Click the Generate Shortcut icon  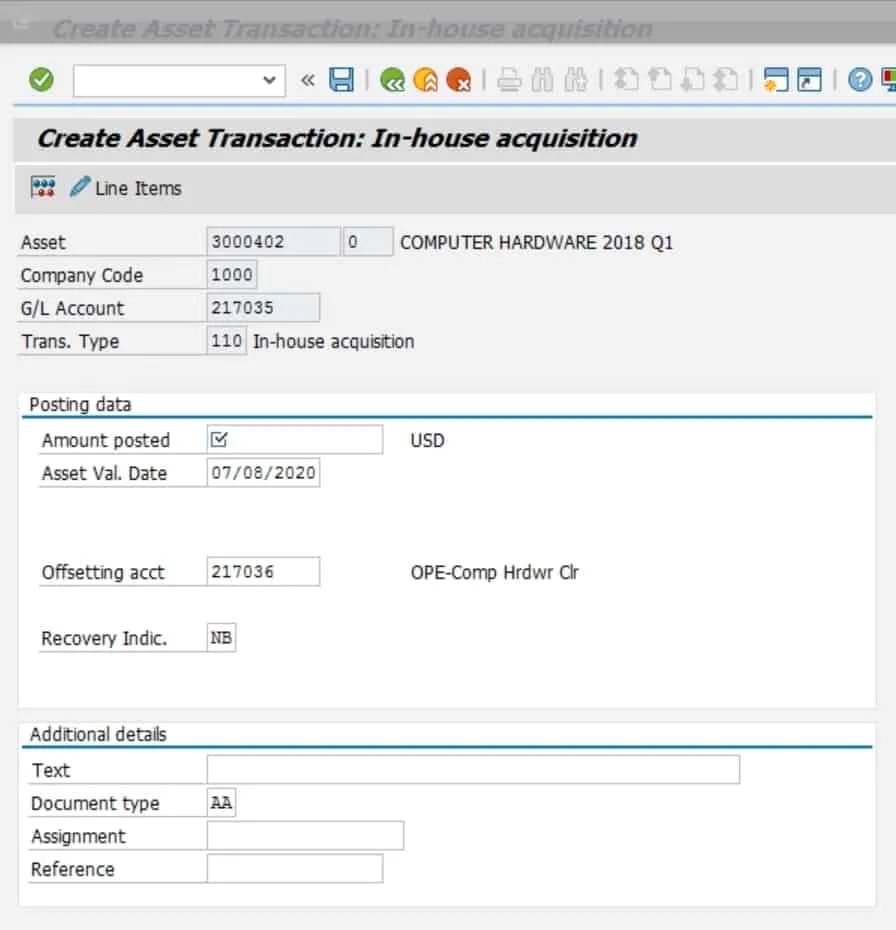[809, 80]
